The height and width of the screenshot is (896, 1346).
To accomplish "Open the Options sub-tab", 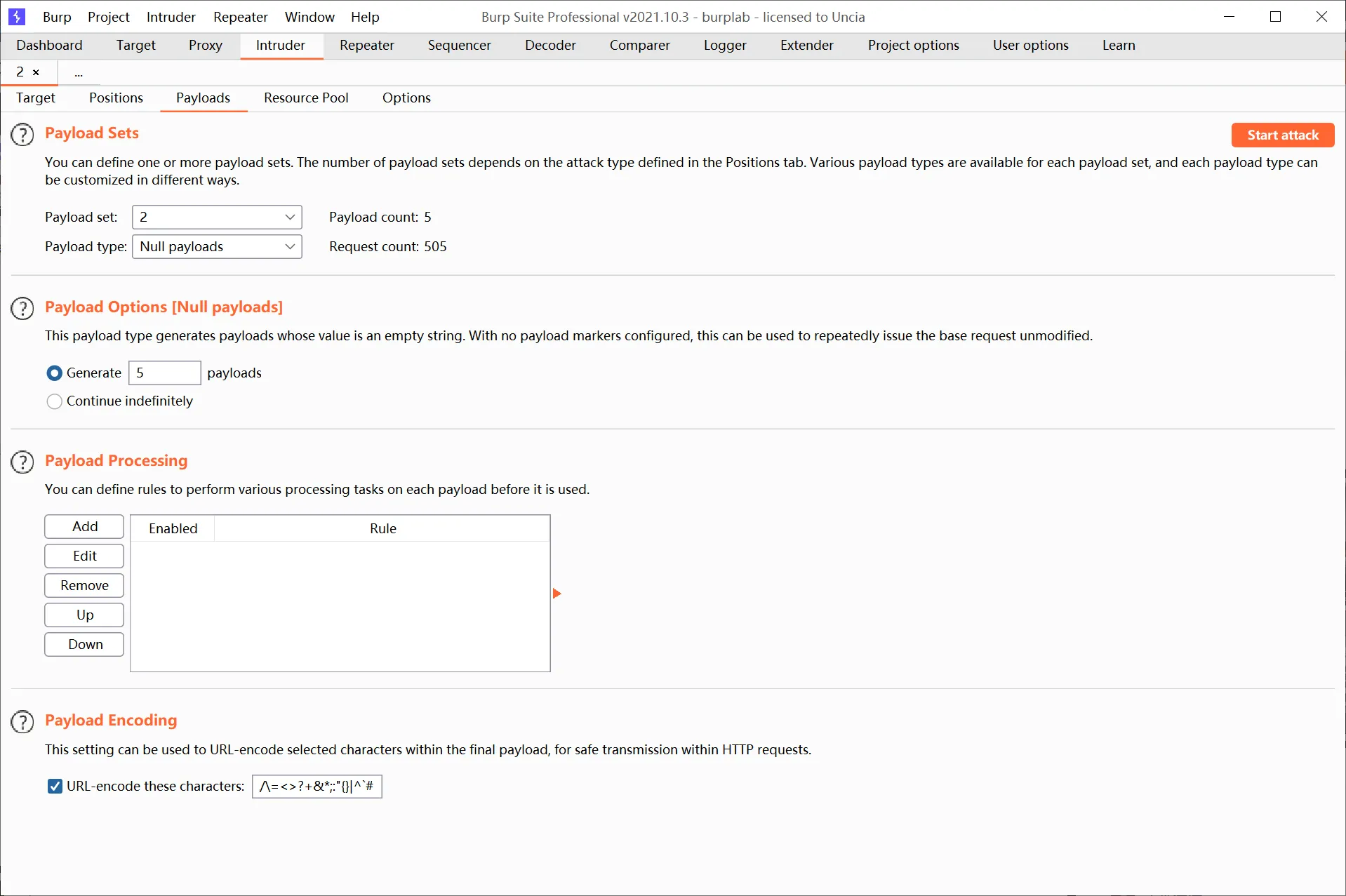I will [406, 98].
